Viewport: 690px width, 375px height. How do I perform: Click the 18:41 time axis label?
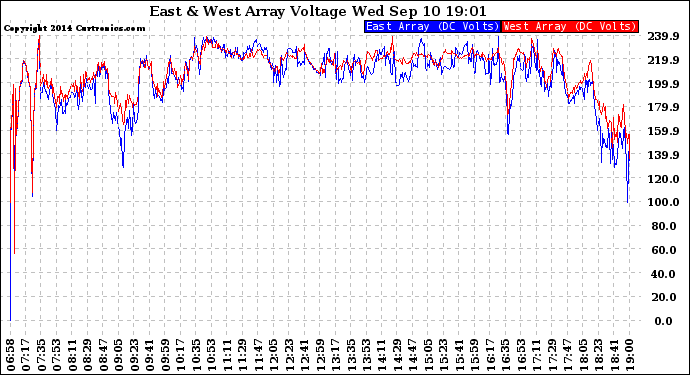613,355
